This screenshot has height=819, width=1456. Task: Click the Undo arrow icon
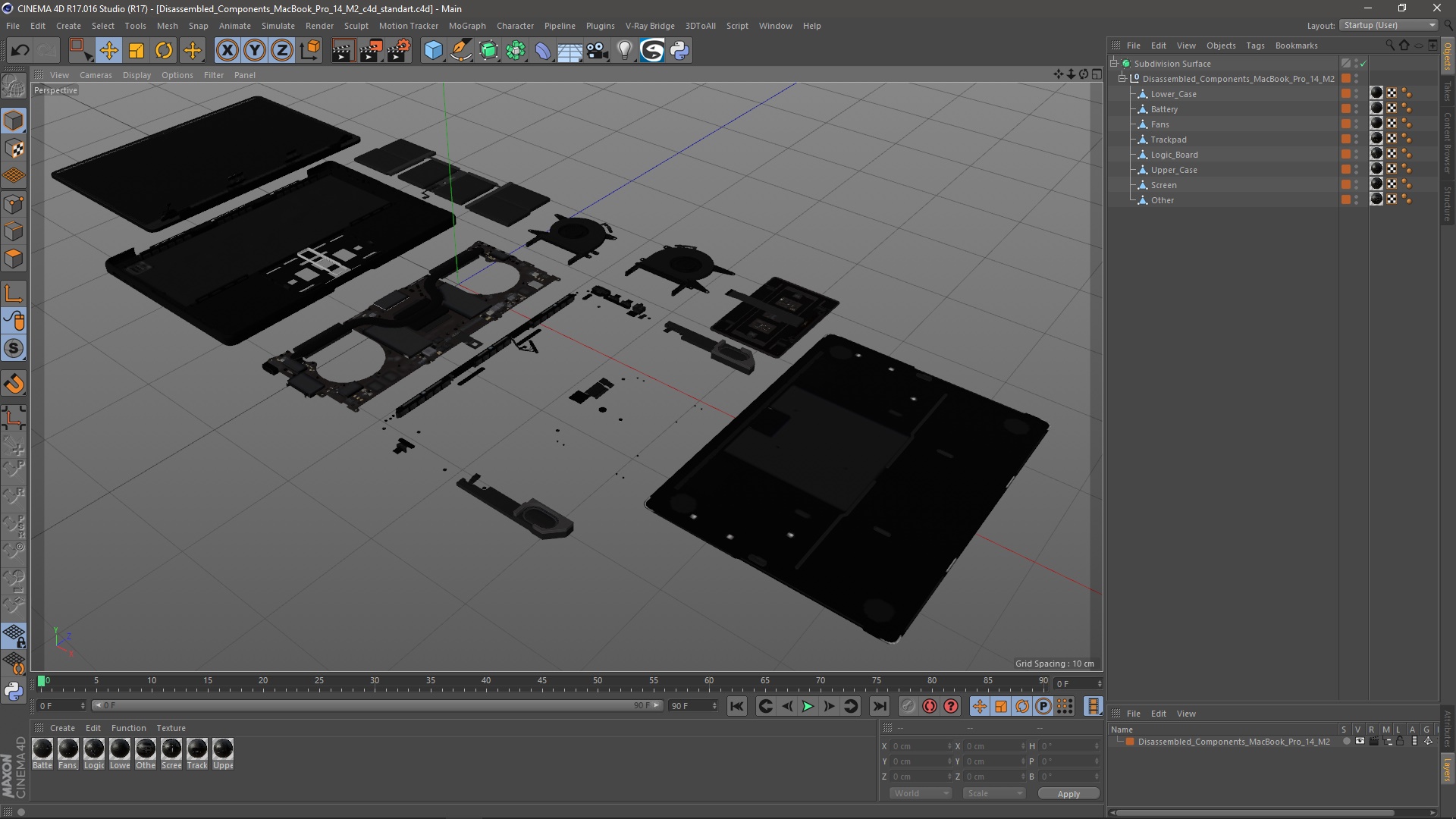[x=20, y=51]
